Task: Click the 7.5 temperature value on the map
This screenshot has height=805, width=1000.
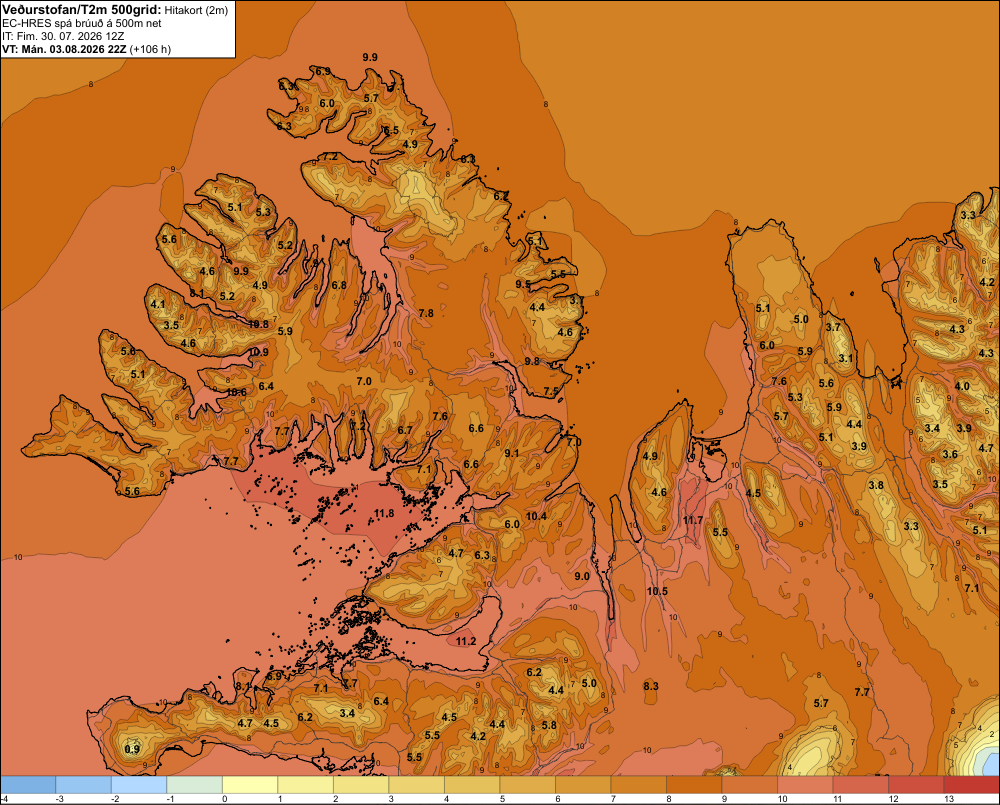Action: click(x=551, y=391)
